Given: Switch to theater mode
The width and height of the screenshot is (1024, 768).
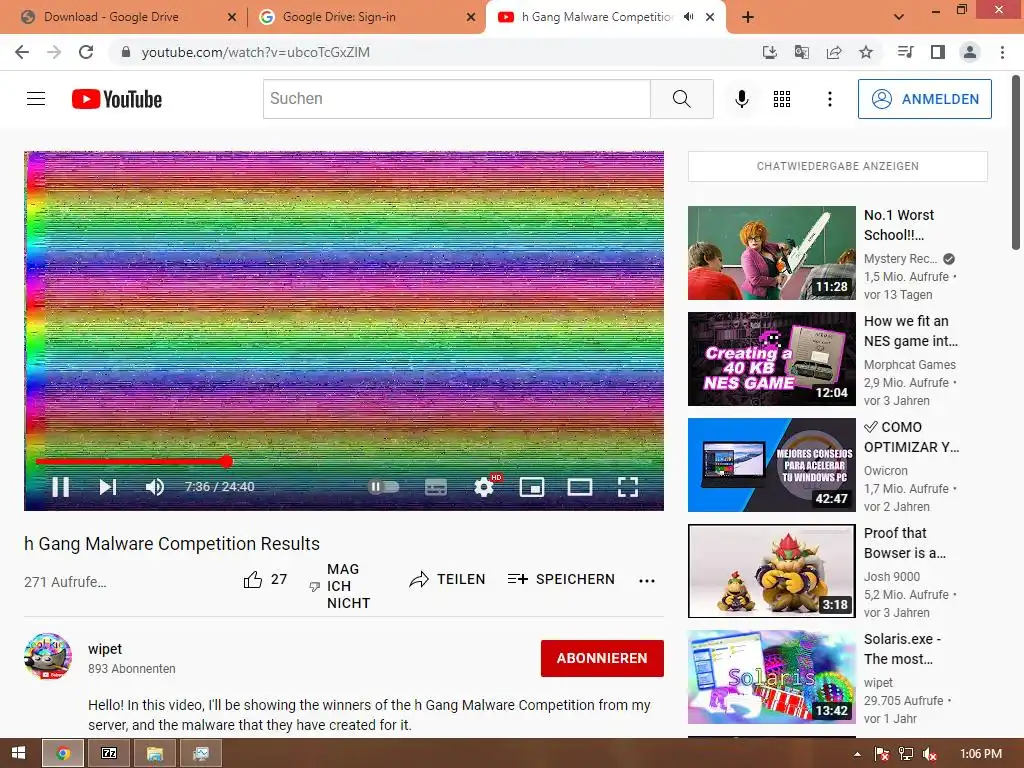Looking at the screenshot, I should coord(580,487).
